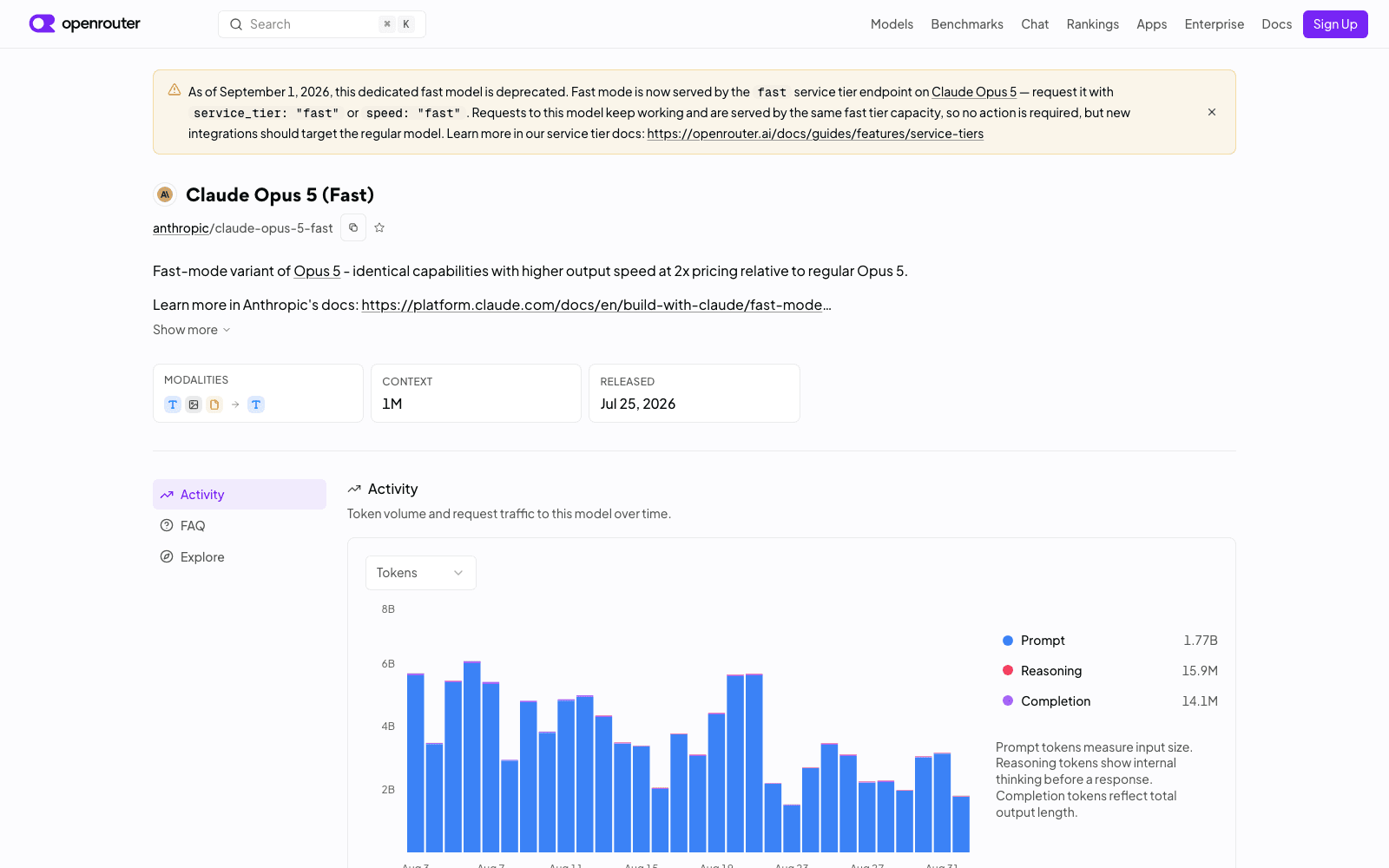The width and height of the screenshot is (1389, 868).
Task: Click the 4B y-axis label
Action: tap(388, 727)
